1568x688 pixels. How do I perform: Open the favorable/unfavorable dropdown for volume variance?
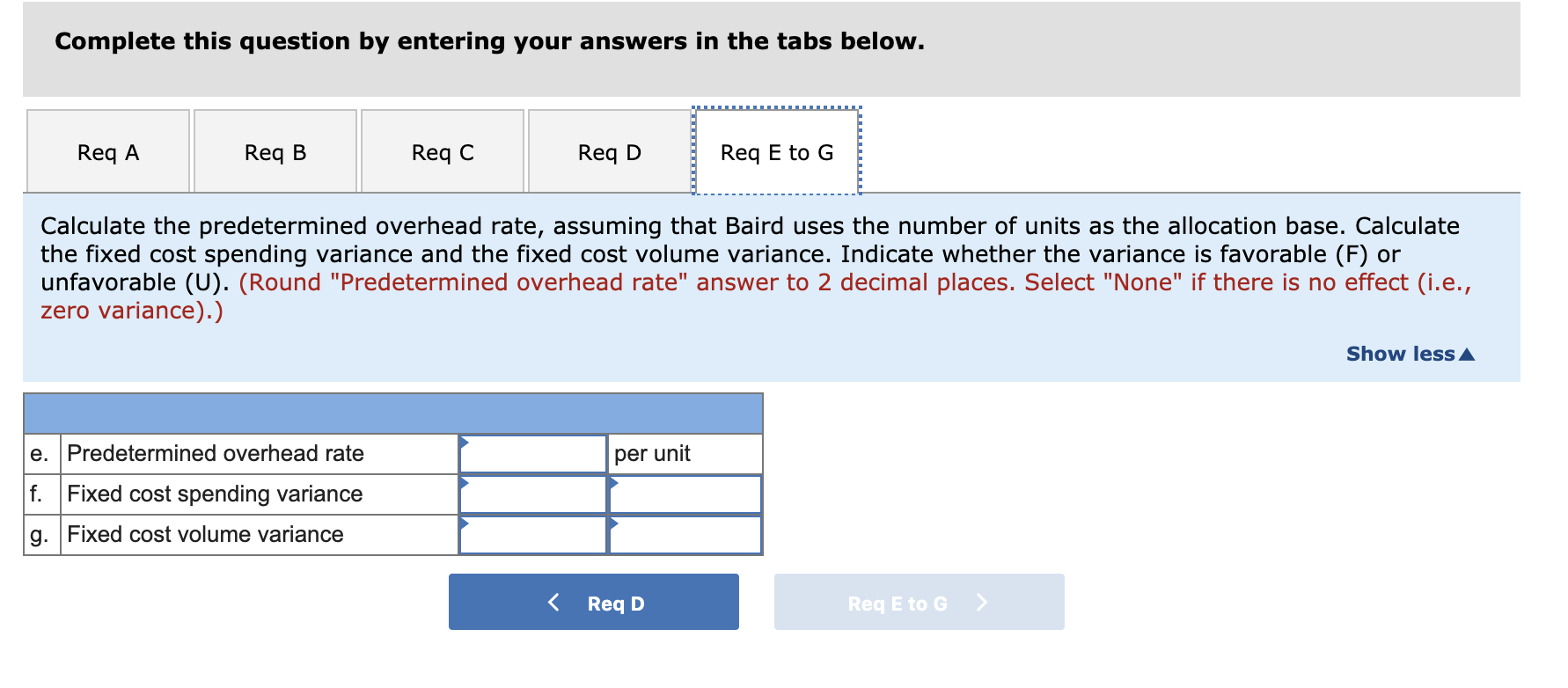(685, 534)
